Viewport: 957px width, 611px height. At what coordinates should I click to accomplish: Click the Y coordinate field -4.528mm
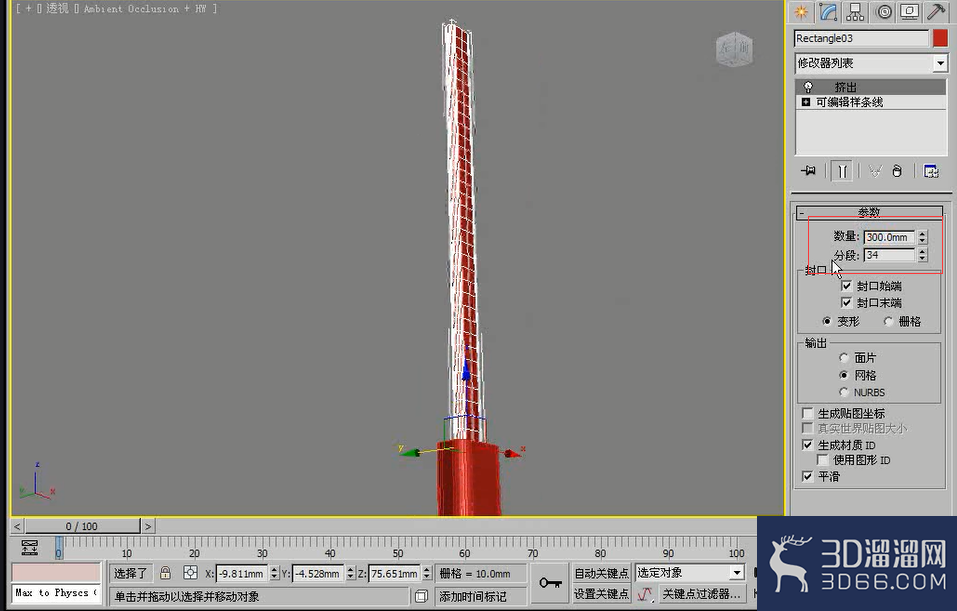[319, 573]
